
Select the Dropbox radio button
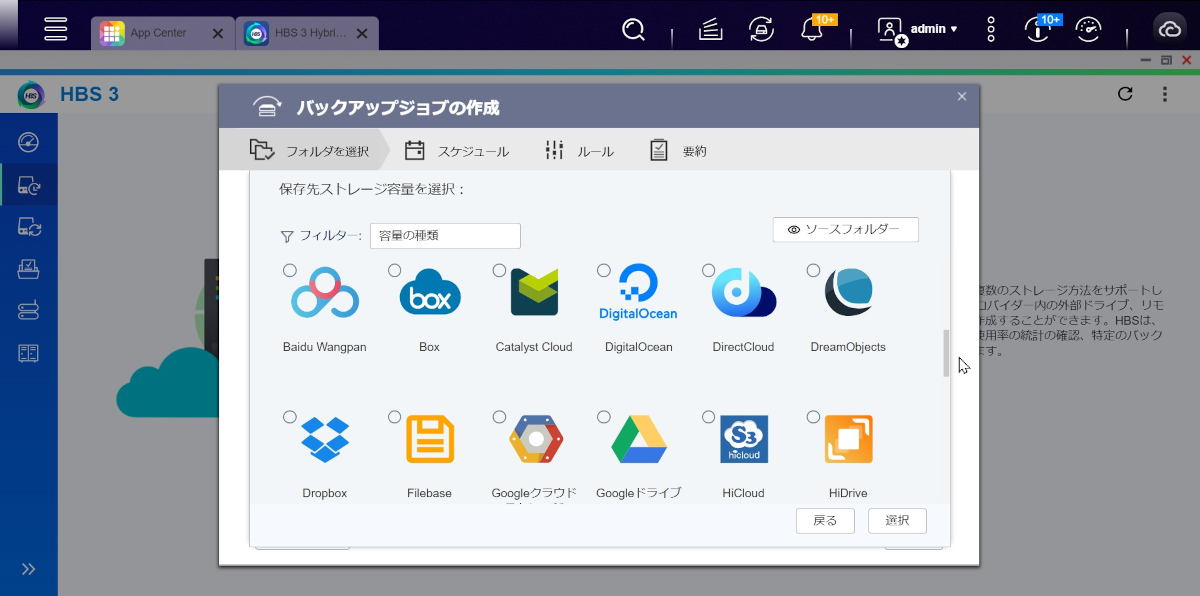[x=290, y=417]
